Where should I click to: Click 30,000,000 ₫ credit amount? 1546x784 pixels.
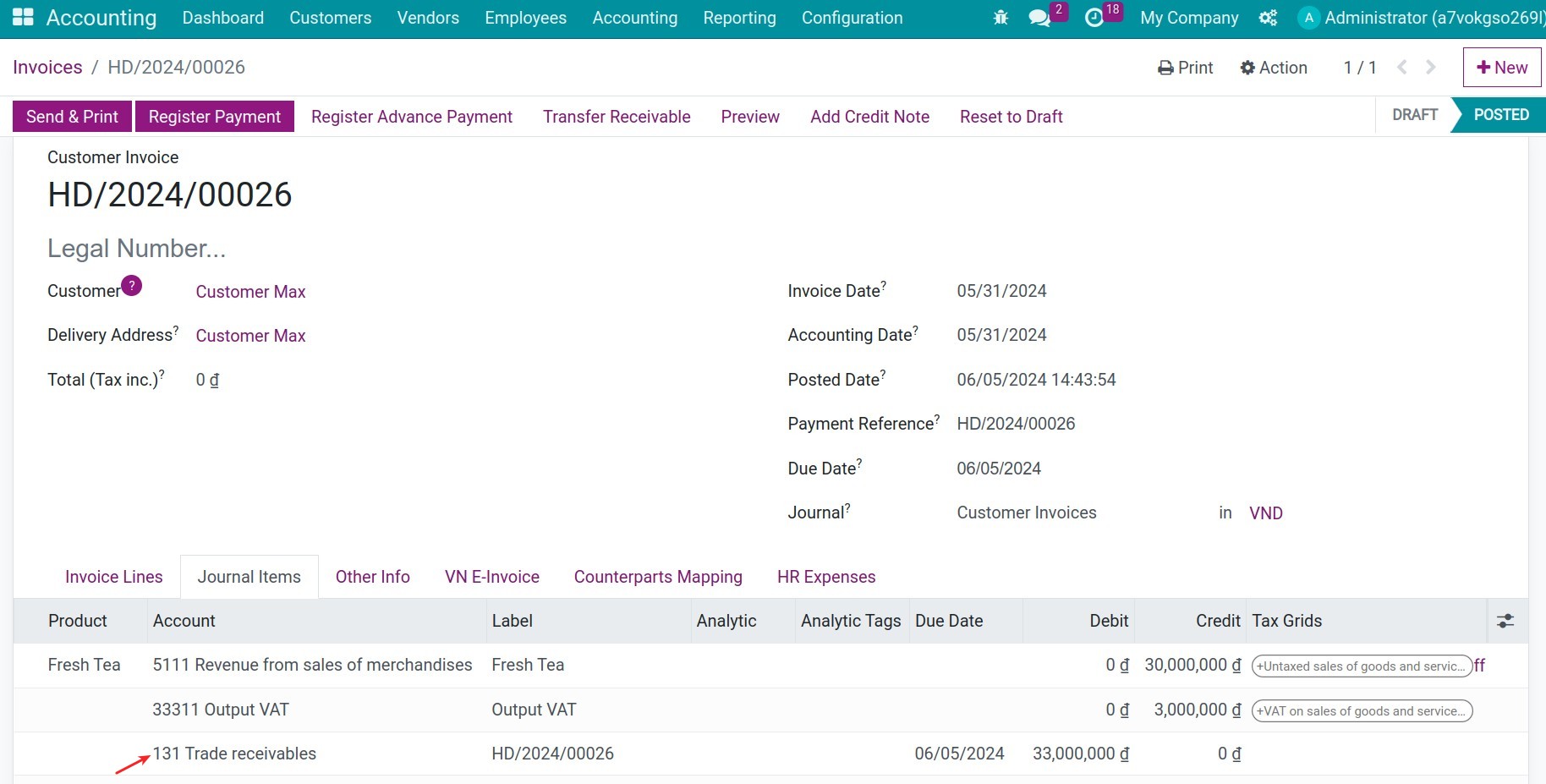click(1192, 666)
